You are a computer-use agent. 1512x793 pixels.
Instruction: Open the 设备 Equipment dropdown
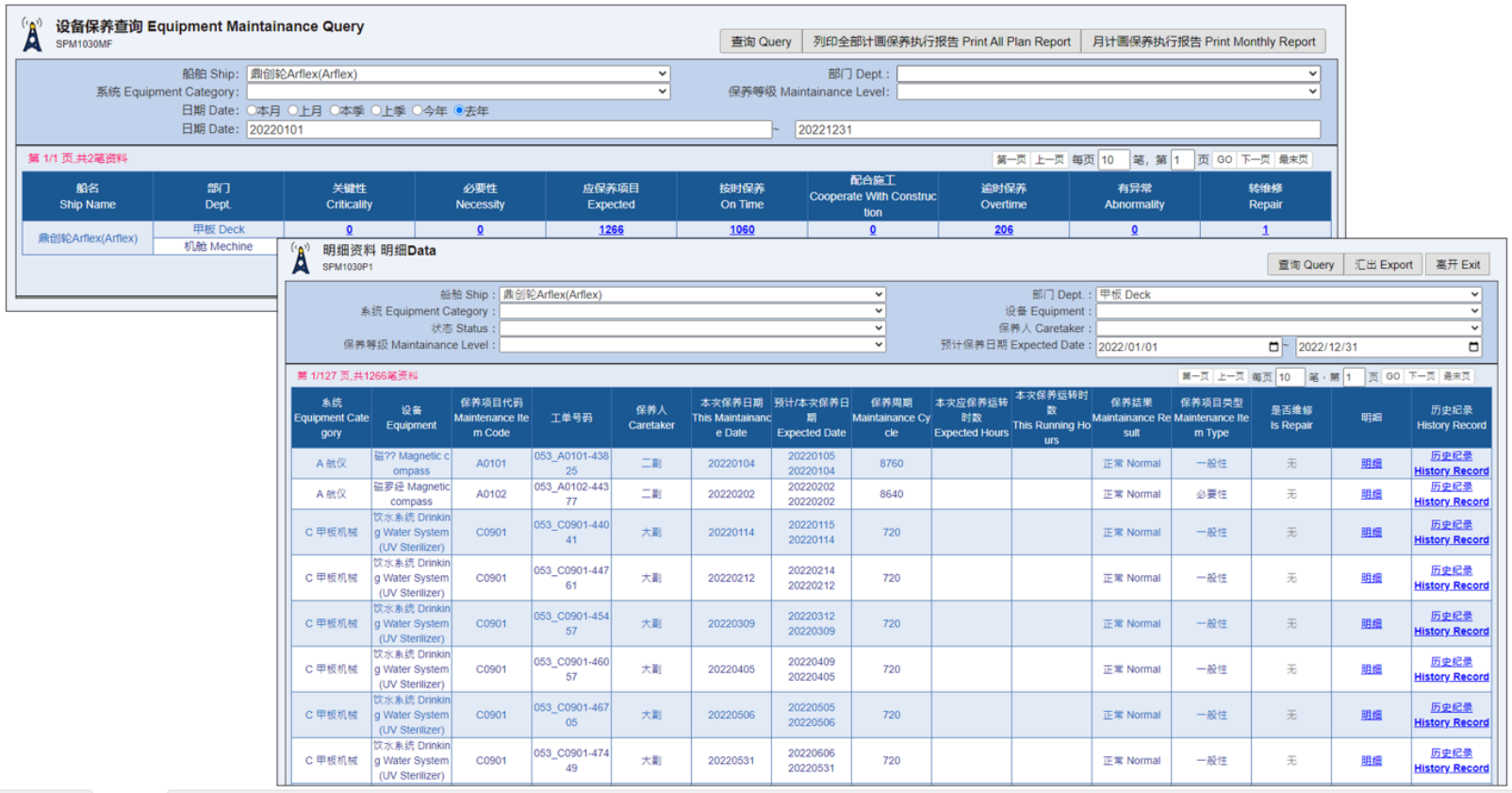[x=1289, y=311]
